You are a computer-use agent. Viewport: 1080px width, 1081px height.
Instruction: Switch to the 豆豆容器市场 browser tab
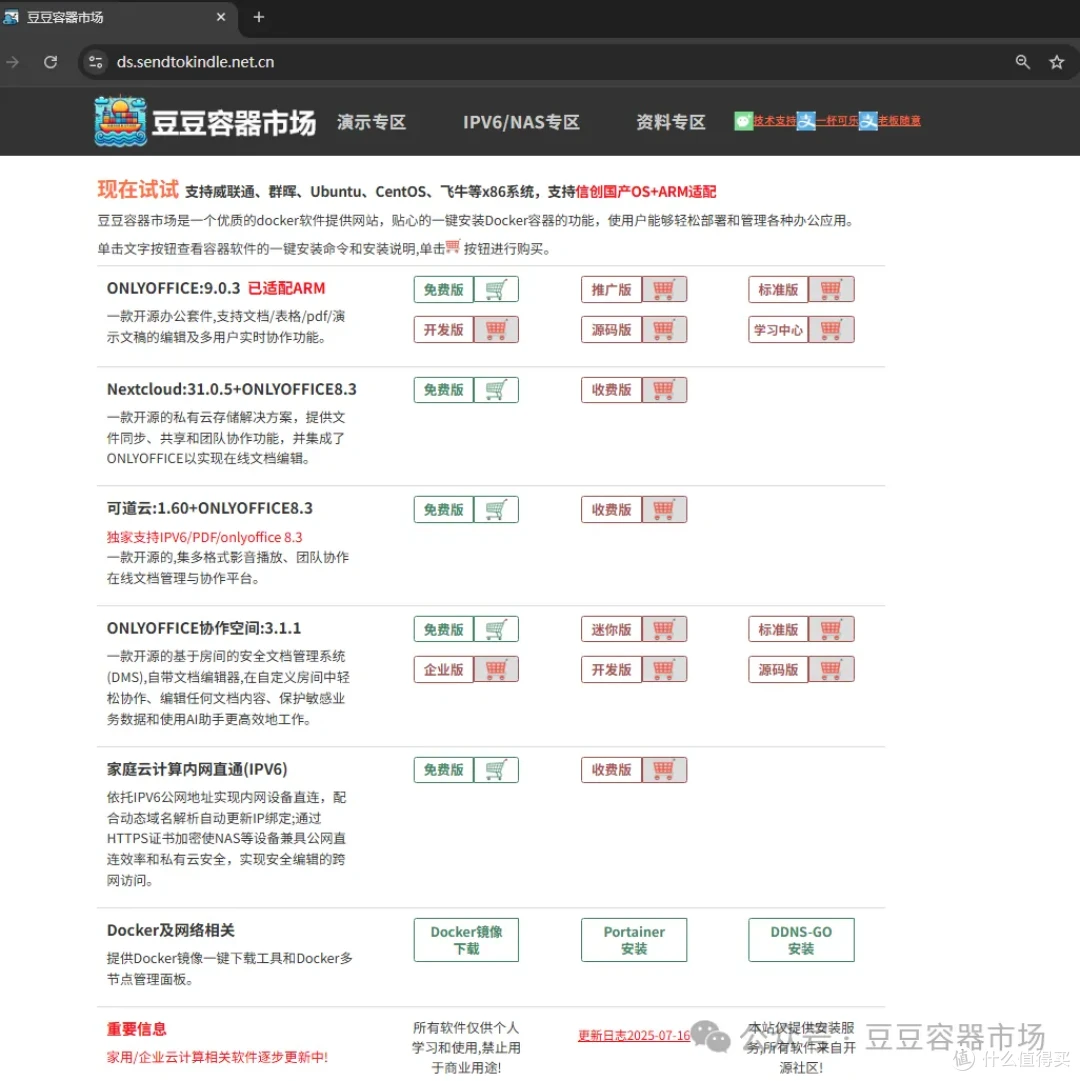click(x=117, y=17)
